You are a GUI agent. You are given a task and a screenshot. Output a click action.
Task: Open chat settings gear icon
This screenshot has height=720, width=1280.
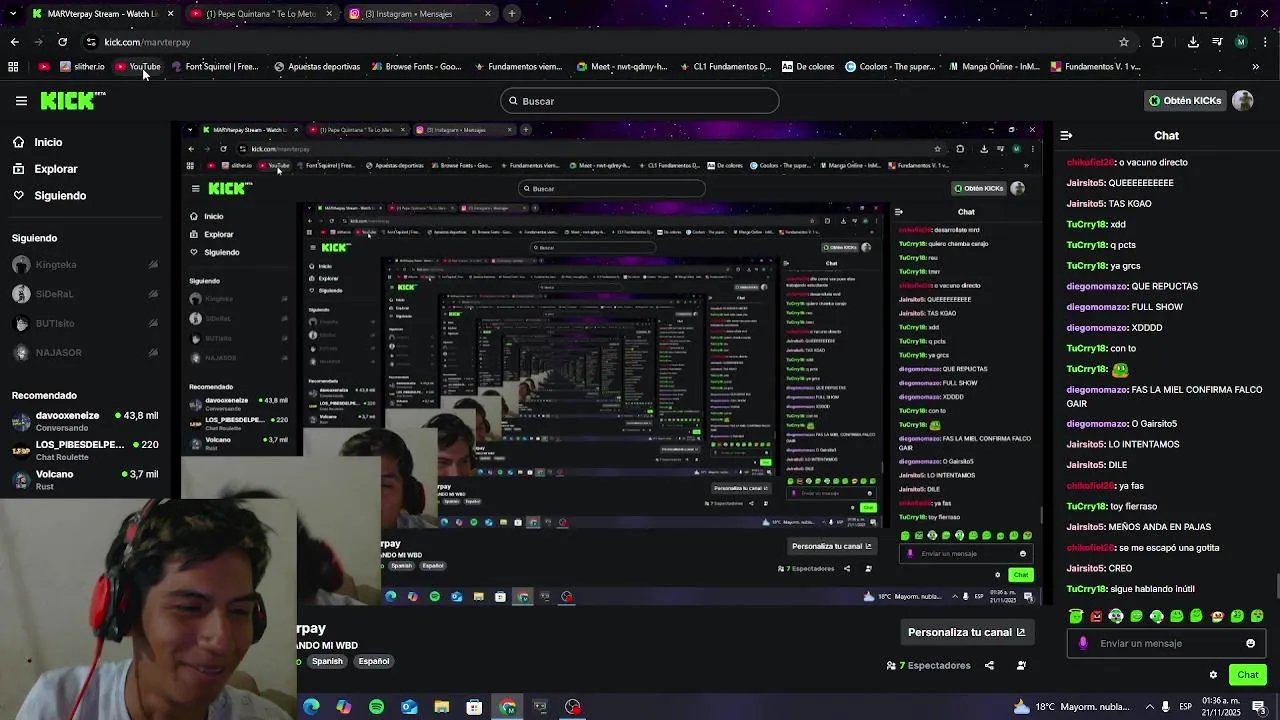click(x=1213, y=675)
